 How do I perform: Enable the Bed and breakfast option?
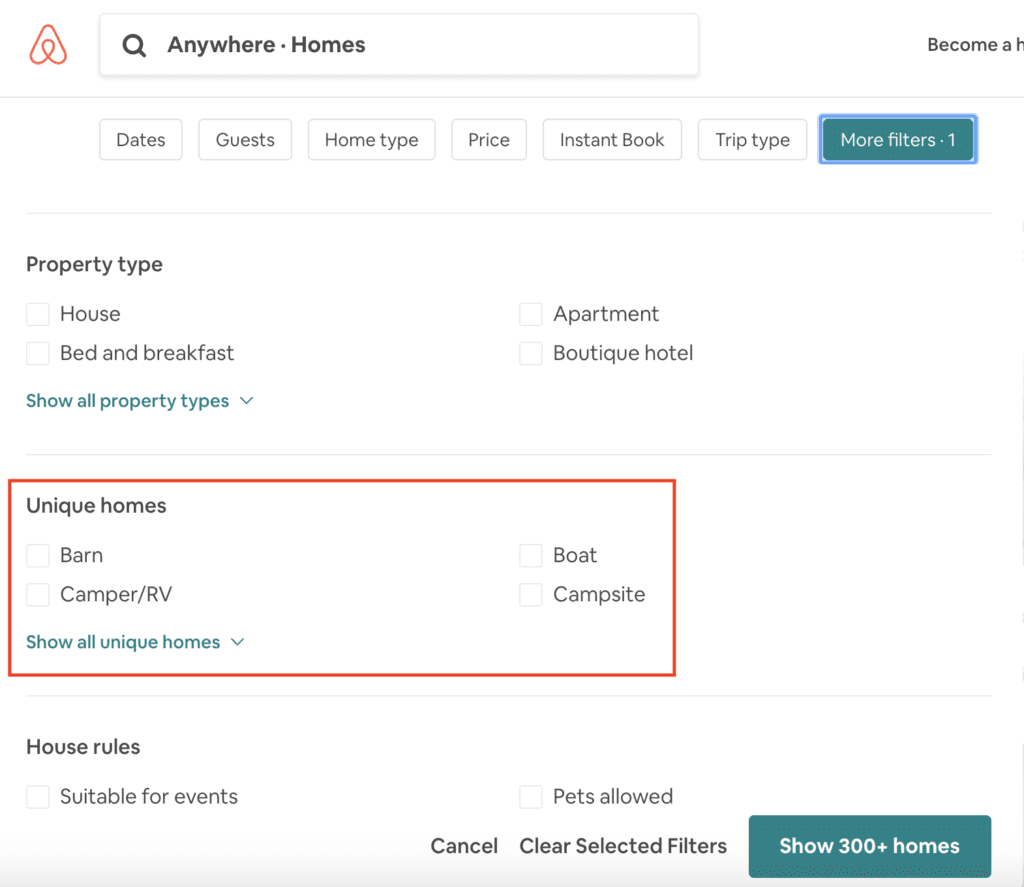[38, 353]
